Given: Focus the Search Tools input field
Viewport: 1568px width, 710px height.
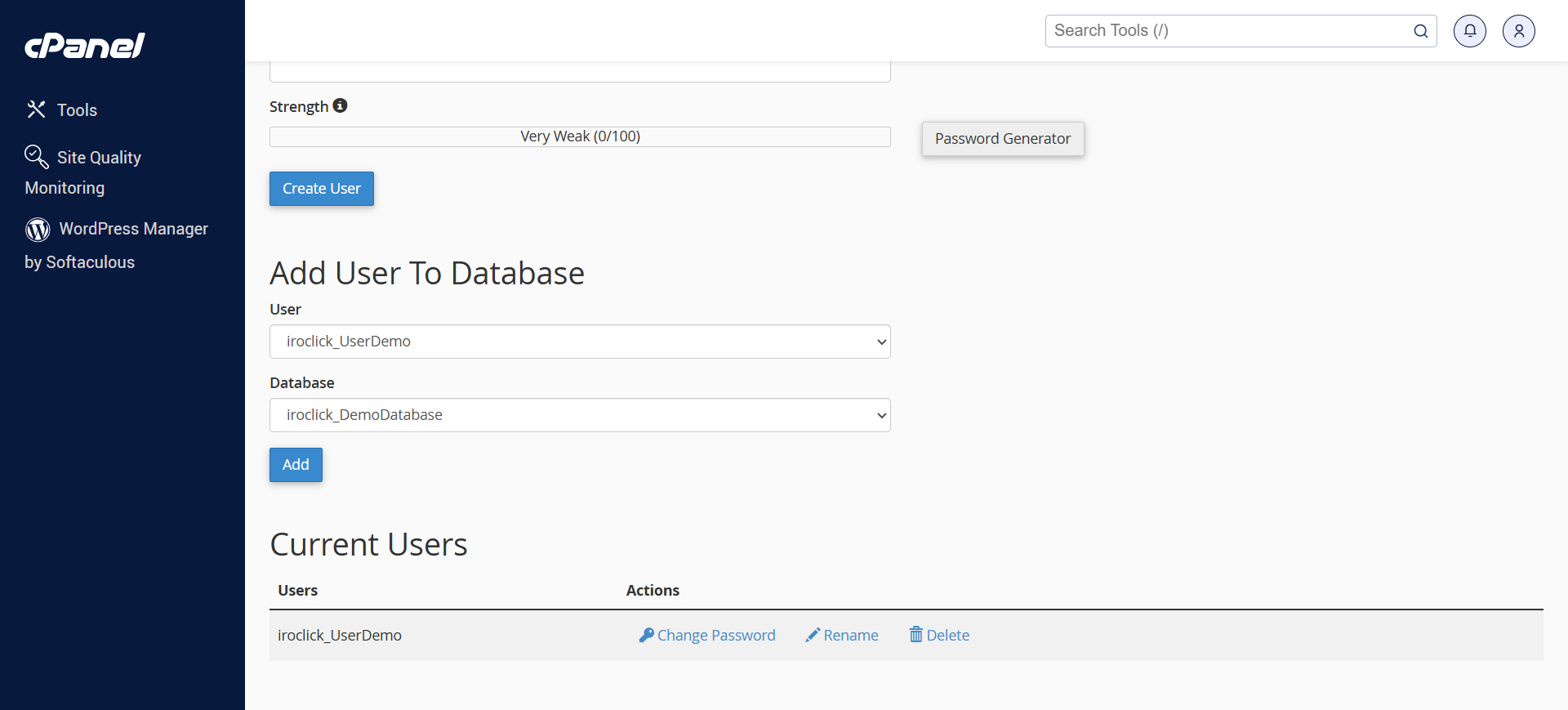Looking at the screenshot, I should 1229,31.
